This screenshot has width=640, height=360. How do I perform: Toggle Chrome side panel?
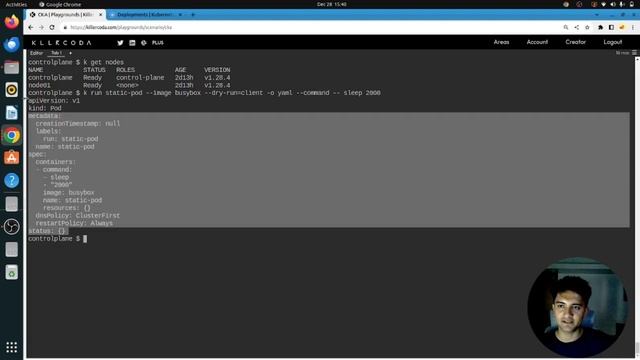pyautogui.click(x=611, y=27)
